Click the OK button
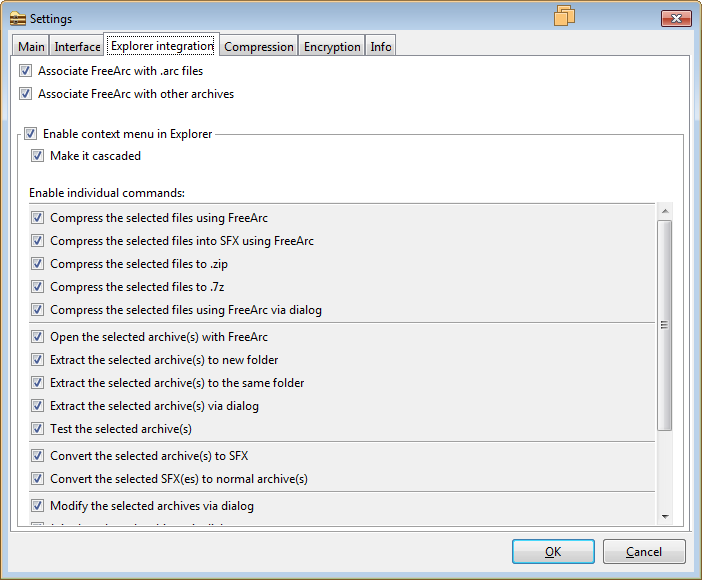The width and height of the screenshot is (702, 580). (553, 551)
